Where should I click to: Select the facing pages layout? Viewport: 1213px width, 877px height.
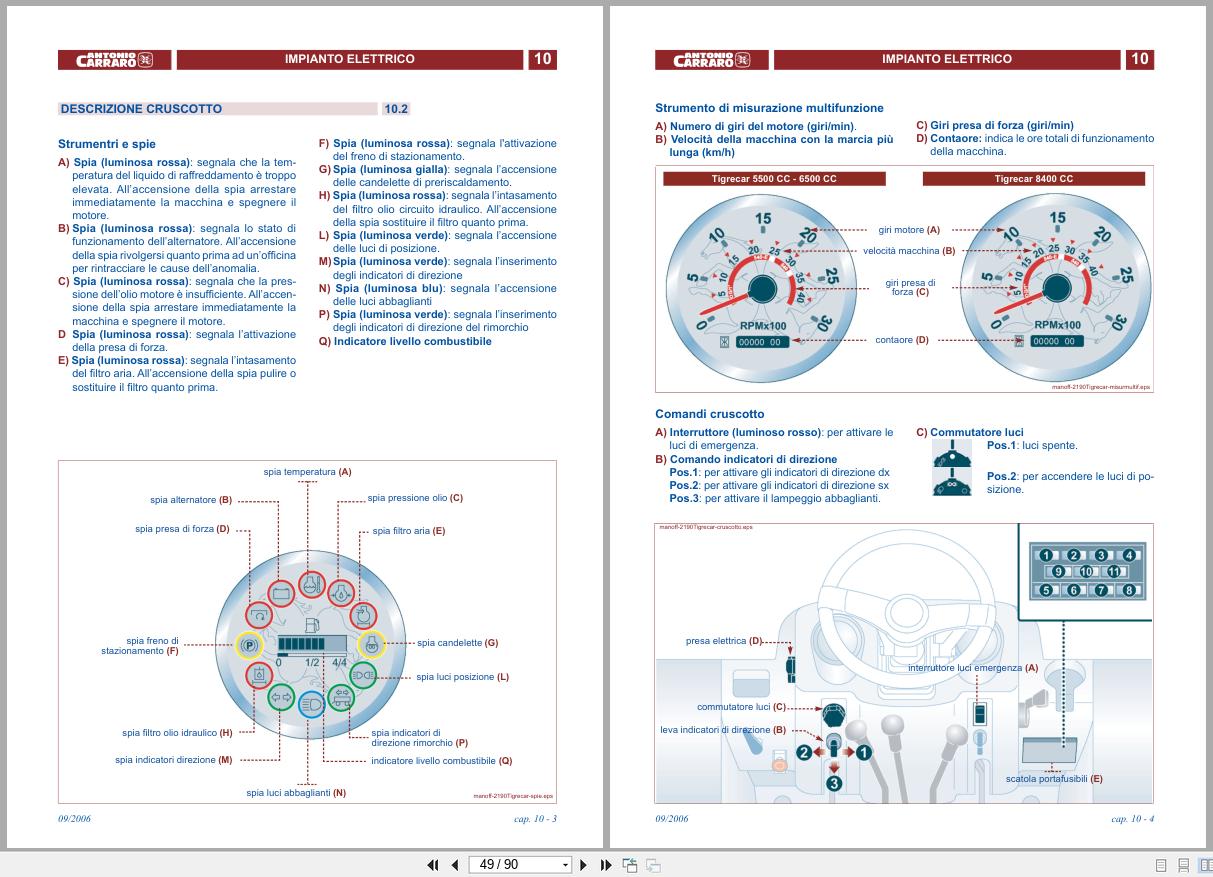pyautogui.click(x=1205, y=865)
